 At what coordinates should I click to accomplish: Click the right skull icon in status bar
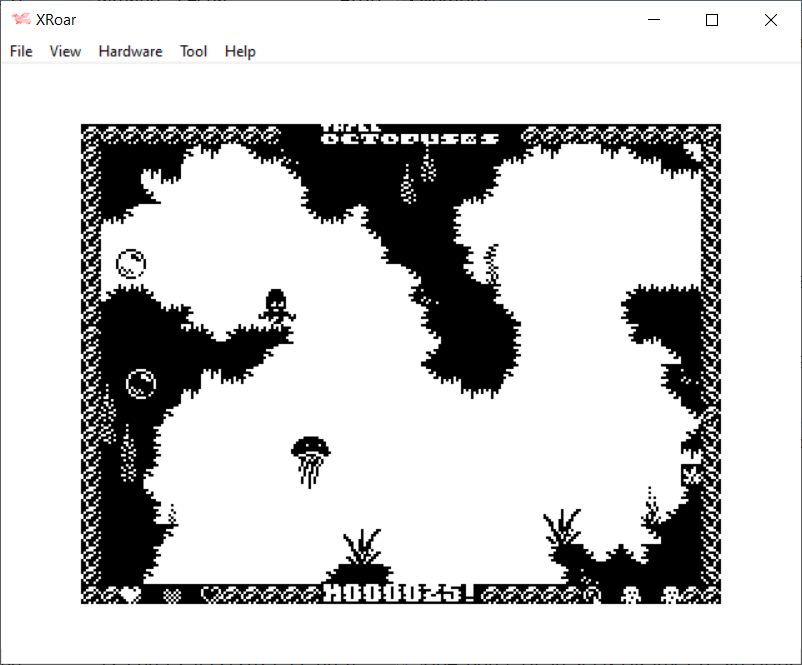(671, 594)
